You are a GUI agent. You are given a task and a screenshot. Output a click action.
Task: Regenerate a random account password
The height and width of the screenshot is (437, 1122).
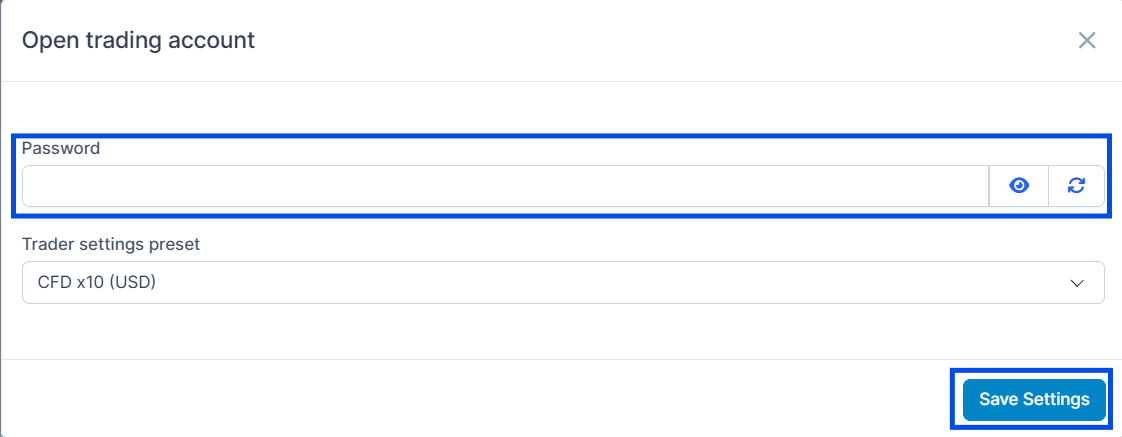[x=1076, y=186]
